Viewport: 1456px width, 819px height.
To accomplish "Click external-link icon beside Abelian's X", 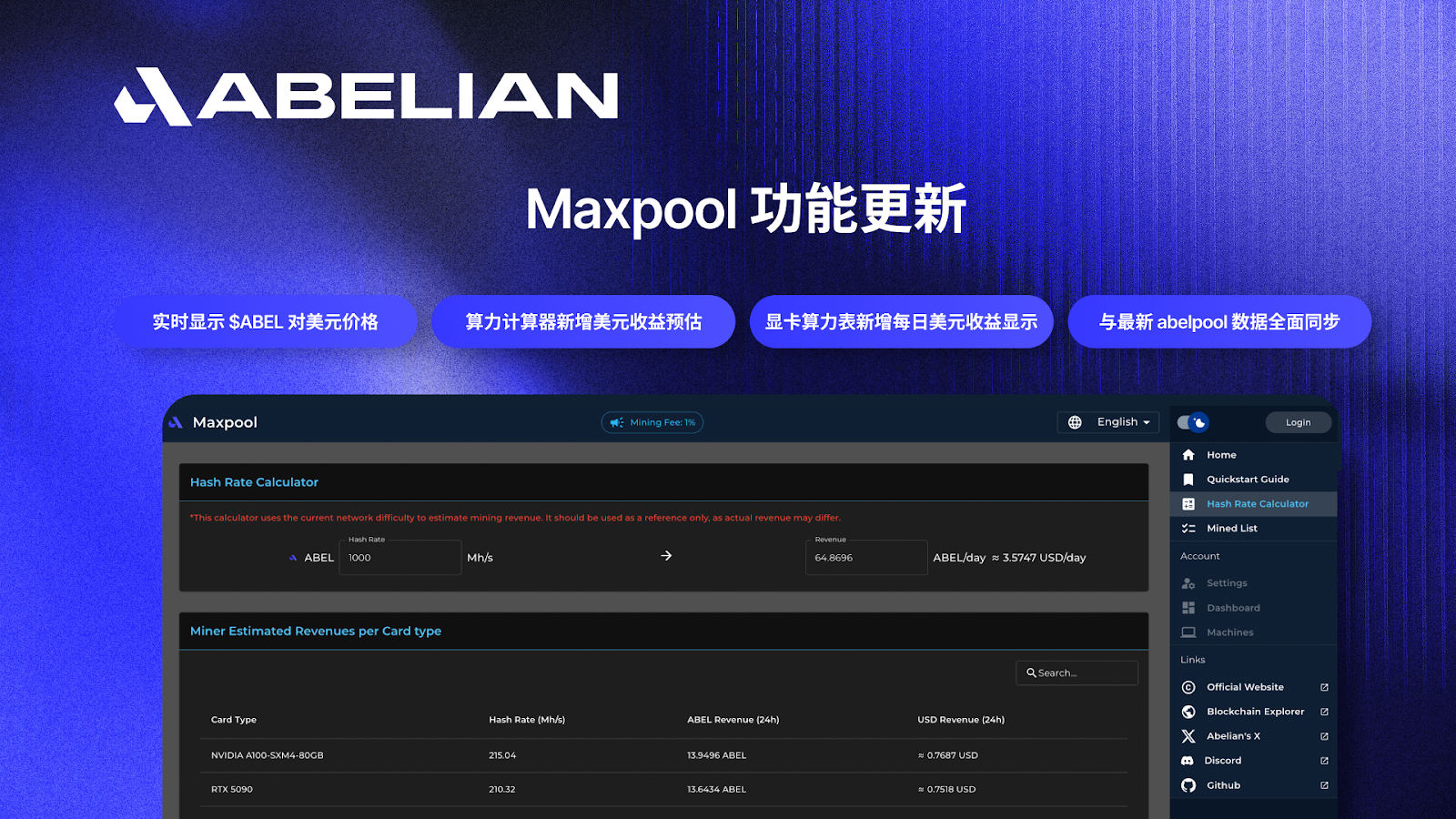I will pos(1324,736).
